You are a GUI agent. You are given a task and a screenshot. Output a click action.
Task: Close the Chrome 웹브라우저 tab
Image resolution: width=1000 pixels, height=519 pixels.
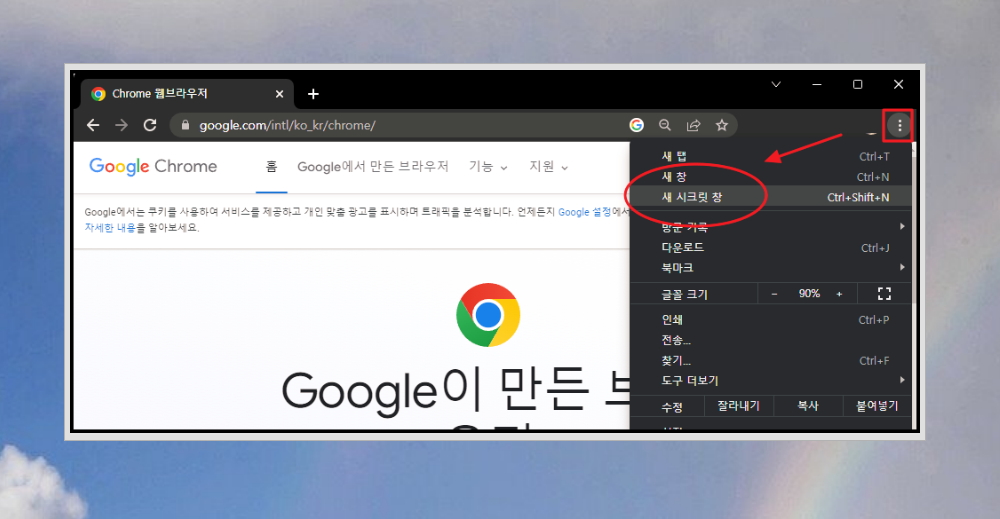pyautogui.click(x=279, y=94)
